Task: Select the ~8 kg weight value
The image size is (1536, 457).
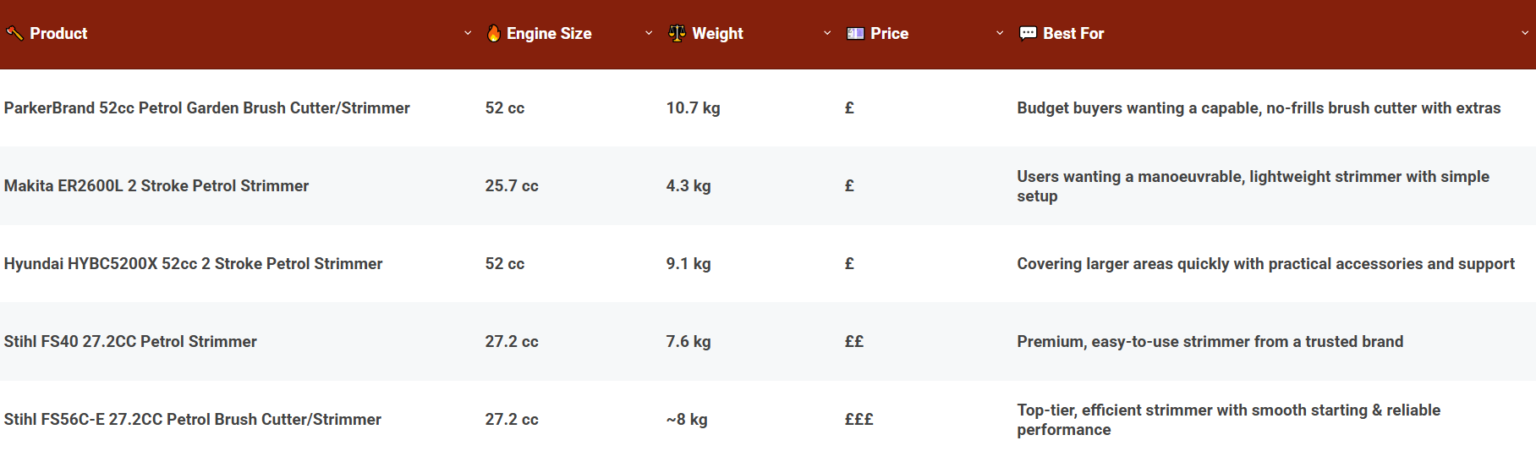Action: [686, 420]
